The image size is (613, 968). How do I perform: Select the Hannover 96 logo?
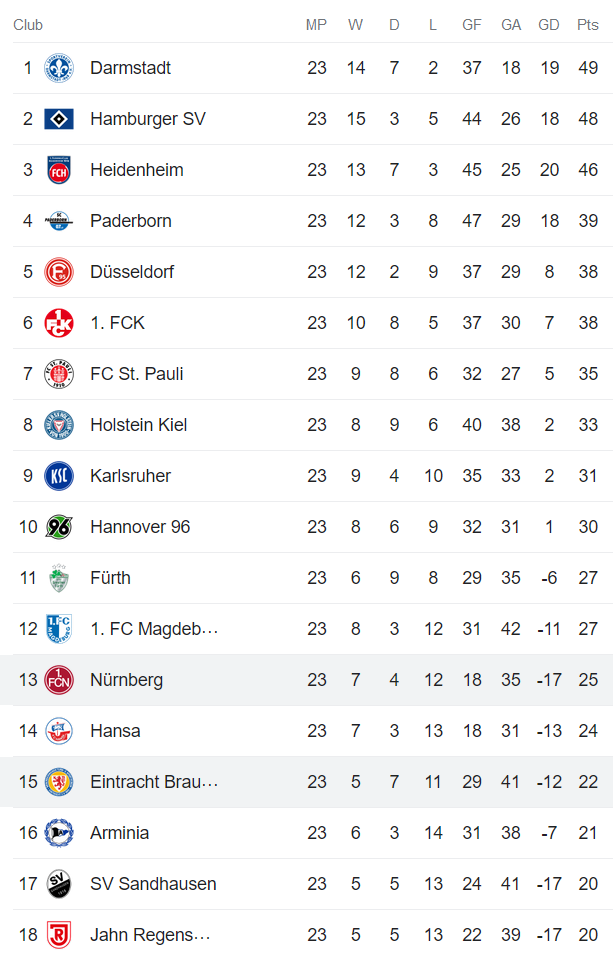click(x=59, y=527)
